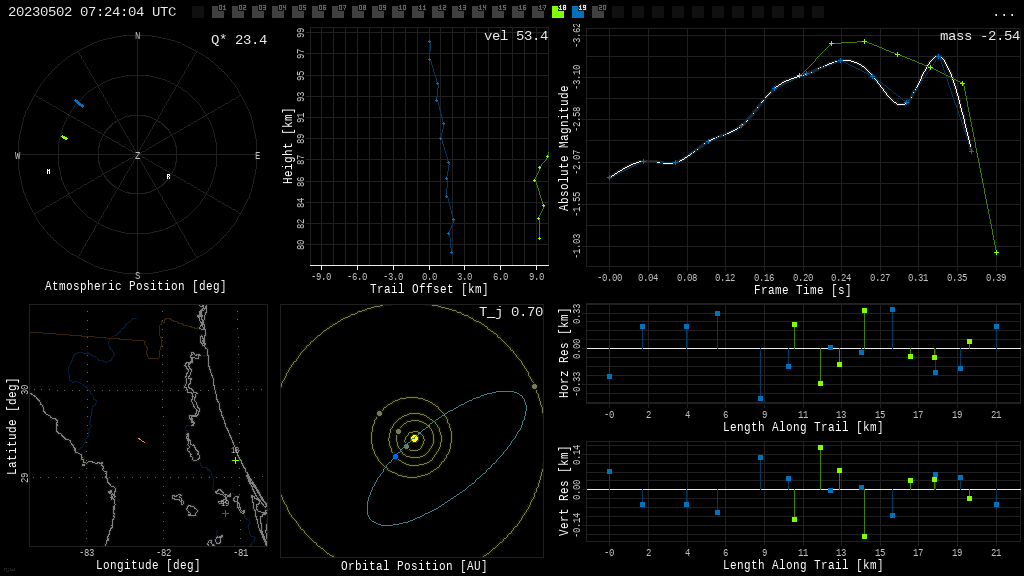The height and width of the screenshot is (576, 1024).
Task: Click the Horz Res [km] axis label
Action: 564,353
